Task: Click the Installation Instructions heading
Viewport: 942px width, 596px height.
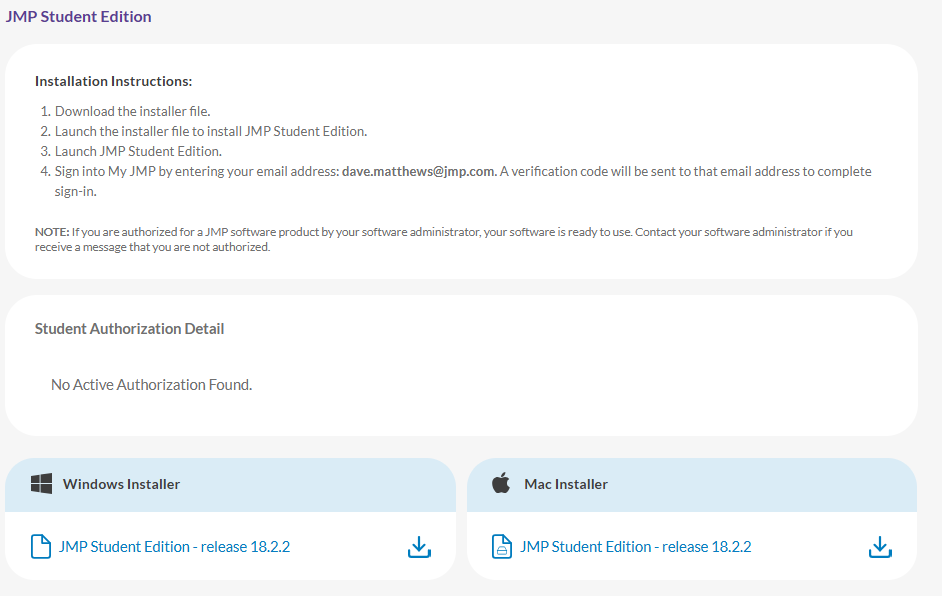Action: (x=114, y=81)
